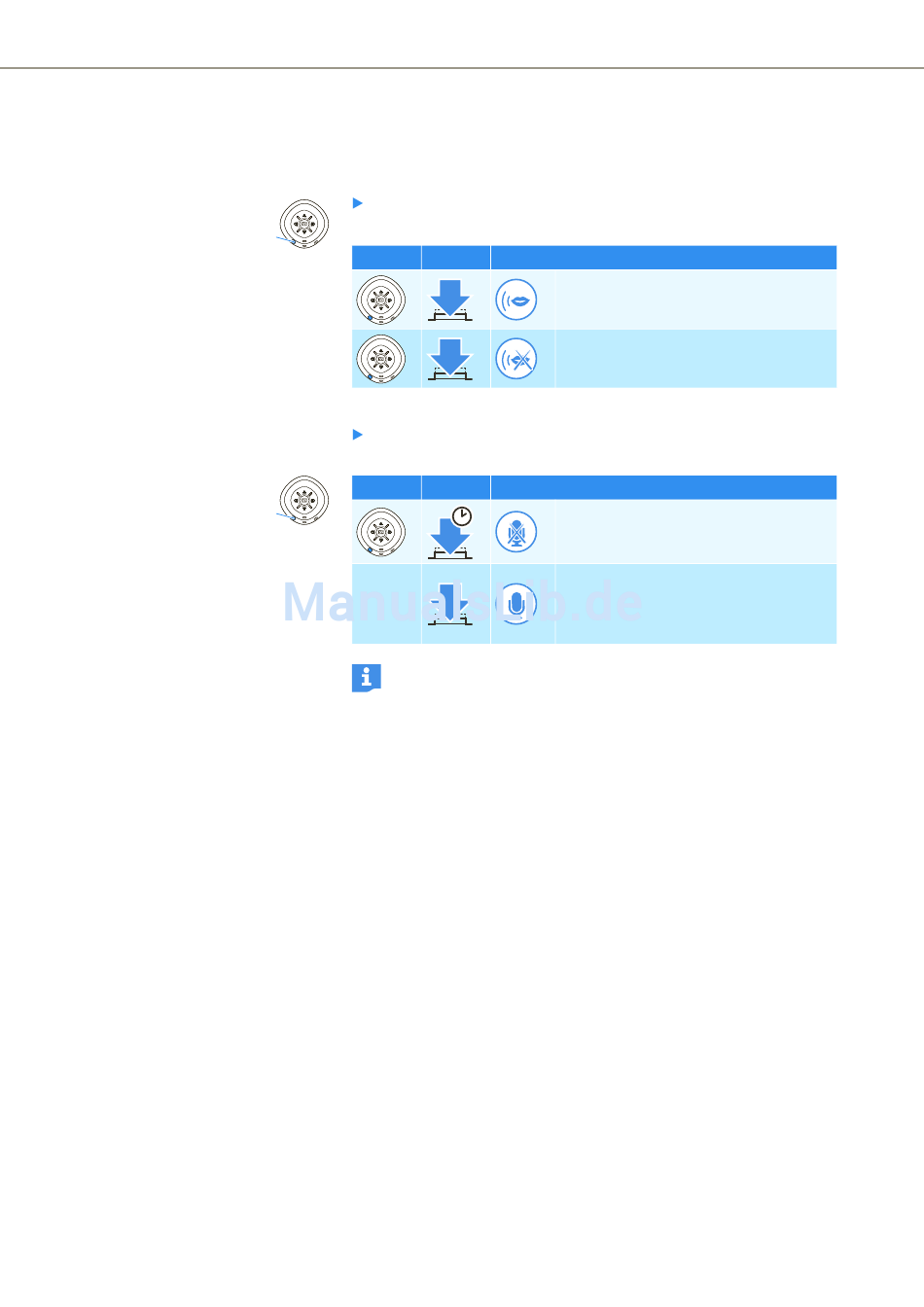Click the speakerphone image in voice-prompts-off row

381,359
